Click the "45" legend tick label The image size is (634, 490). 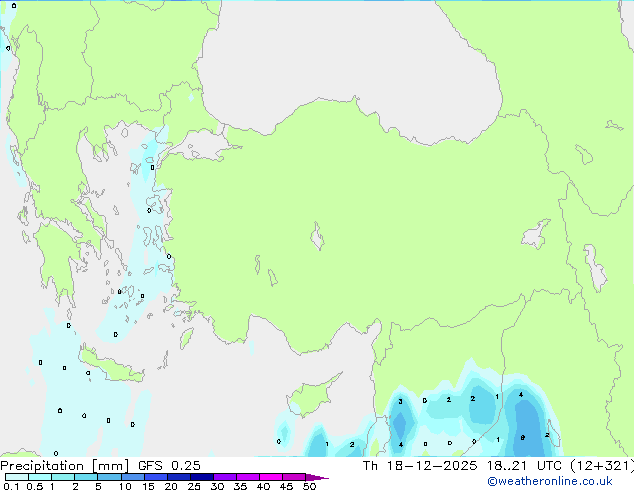click(286, 486)
